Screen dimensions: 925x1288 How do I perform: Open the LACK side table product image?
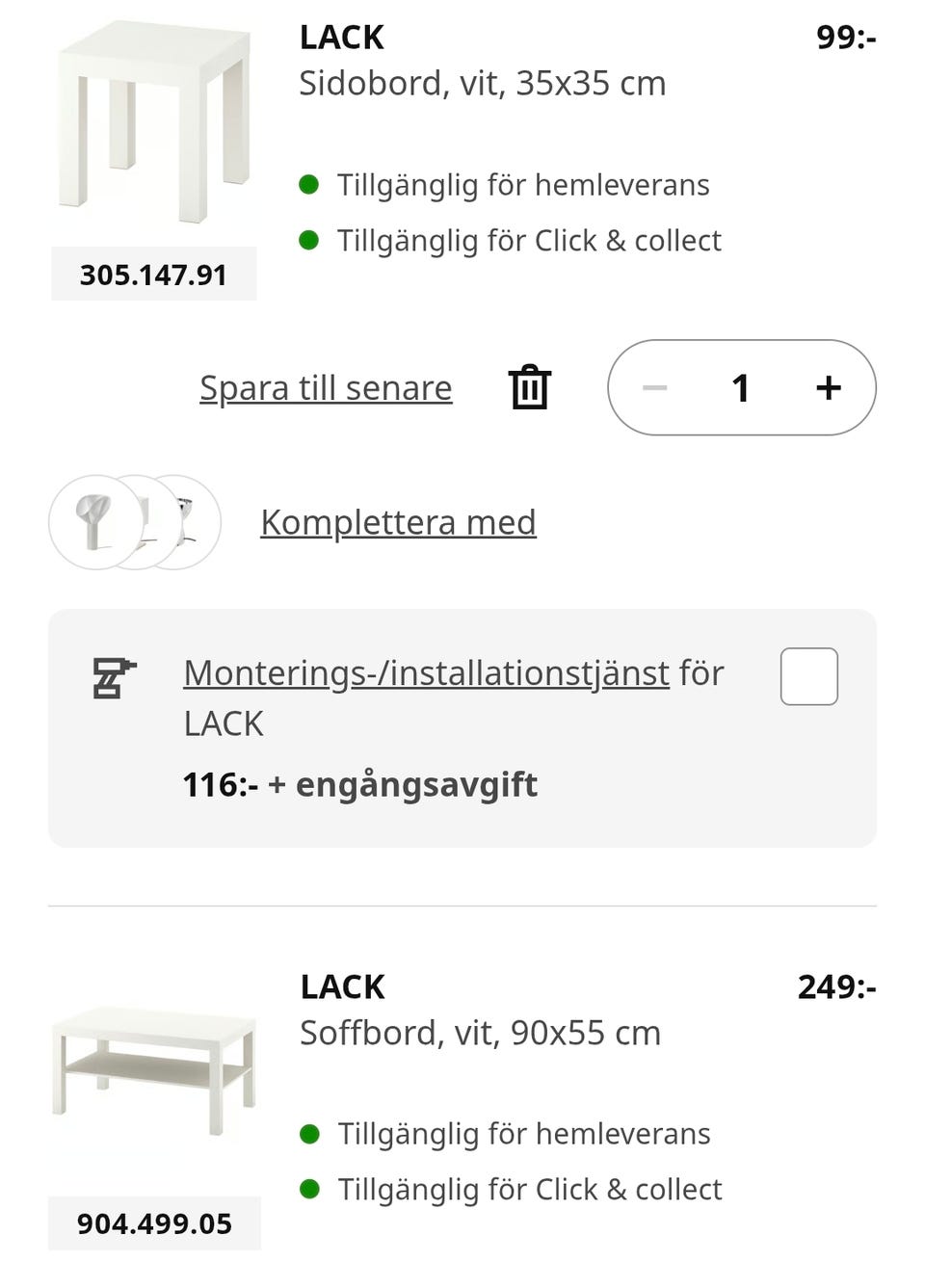(154, 125)
